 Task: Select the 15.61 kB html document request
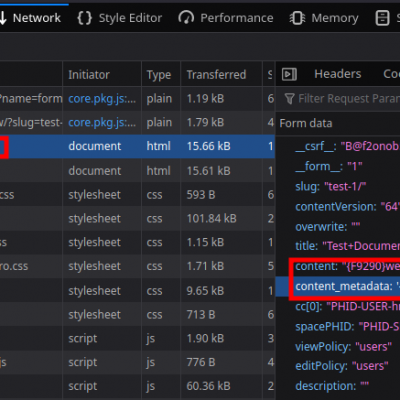click(137, 171)
